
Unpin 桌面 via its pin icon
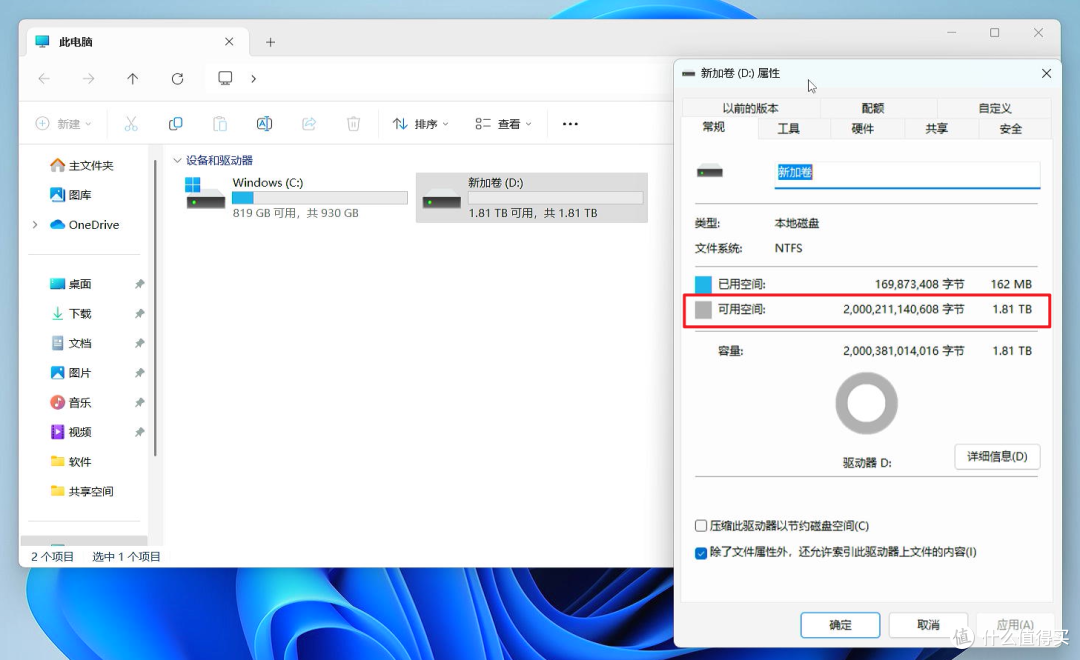click(x=139, y=284)
